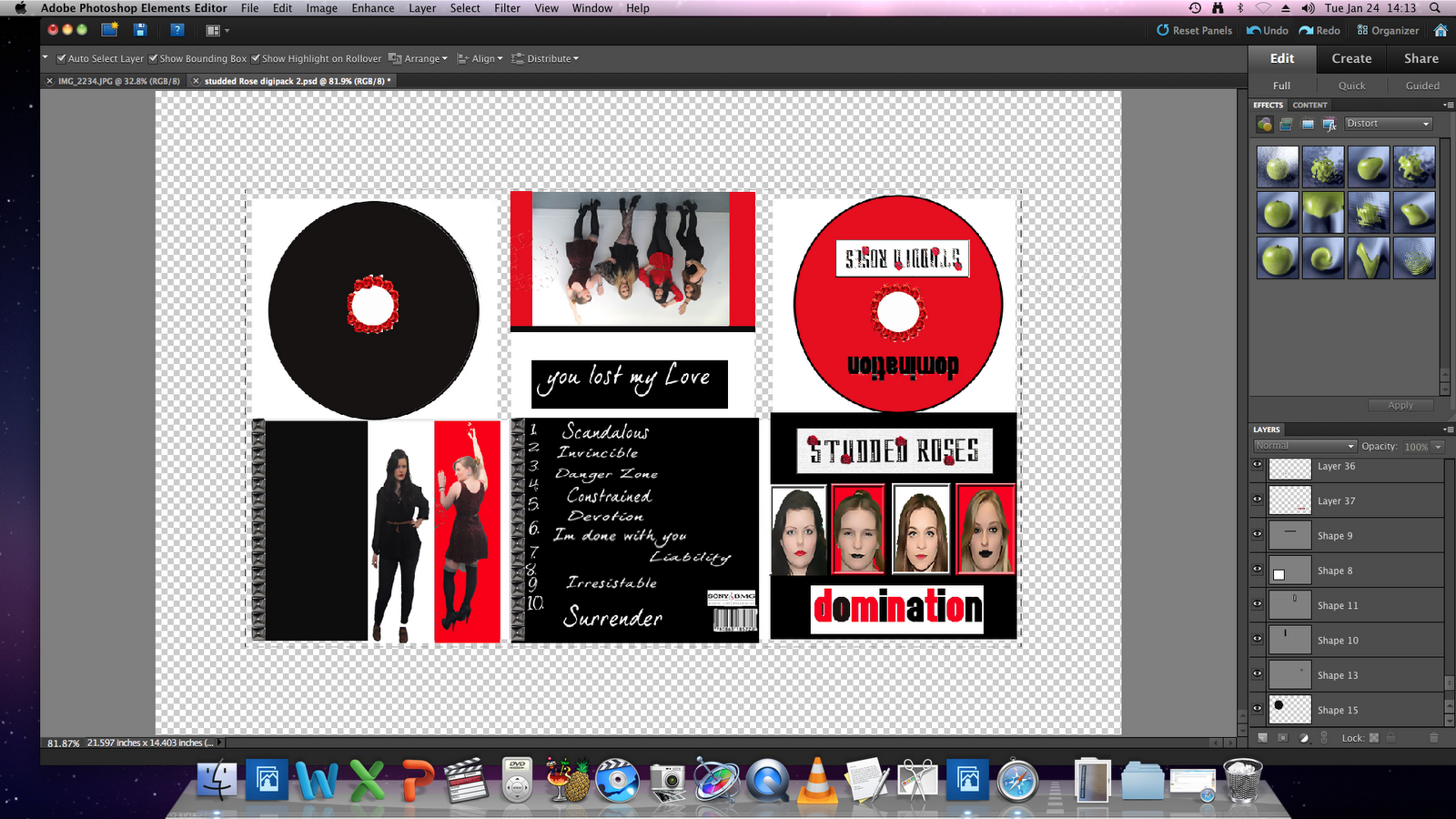Show All effects fx icon in Effects panel
1456x819 pixels.
[1330, 124]
